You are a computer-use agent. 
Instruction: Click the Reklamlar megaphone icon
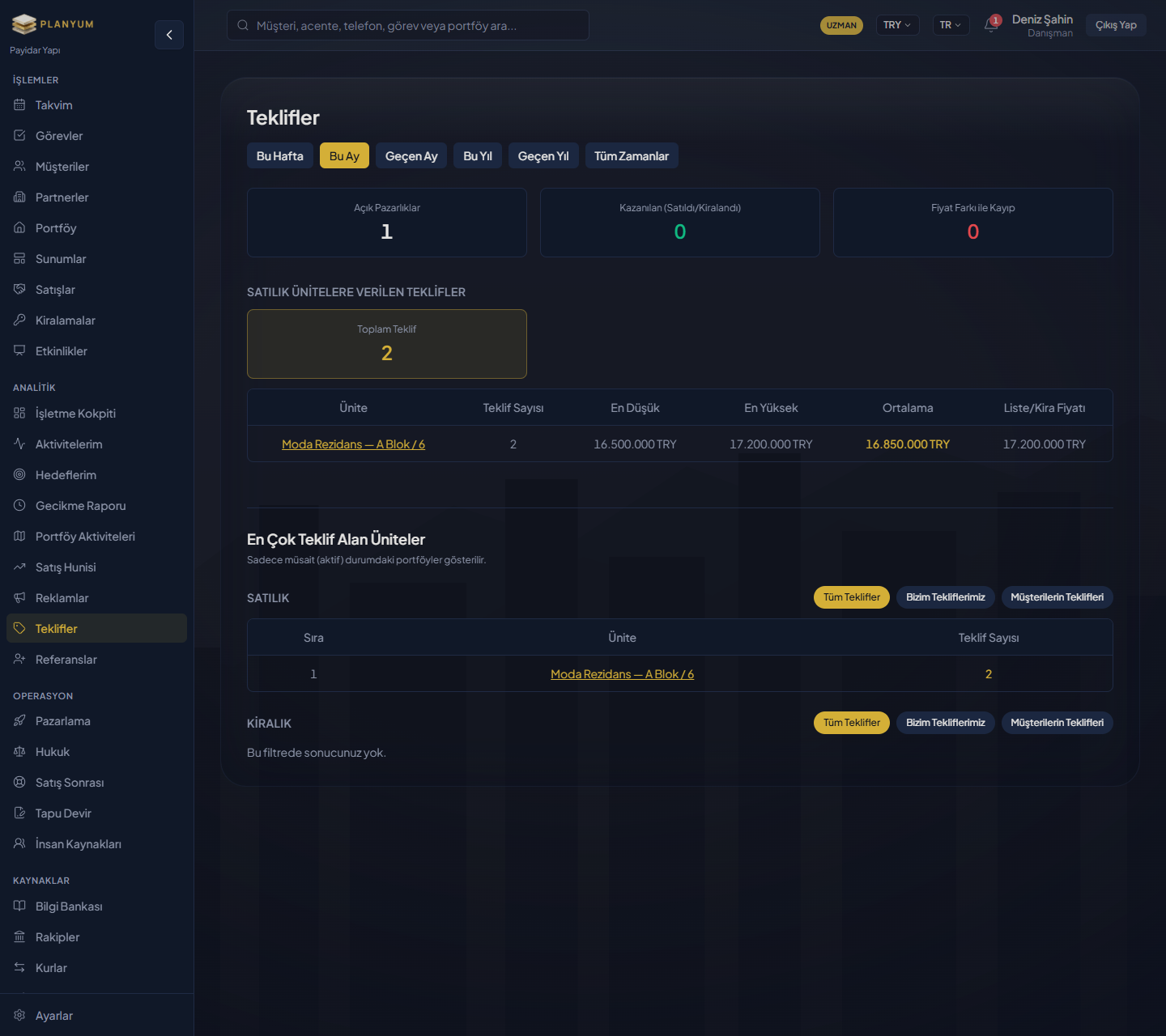tap(19, 598)
